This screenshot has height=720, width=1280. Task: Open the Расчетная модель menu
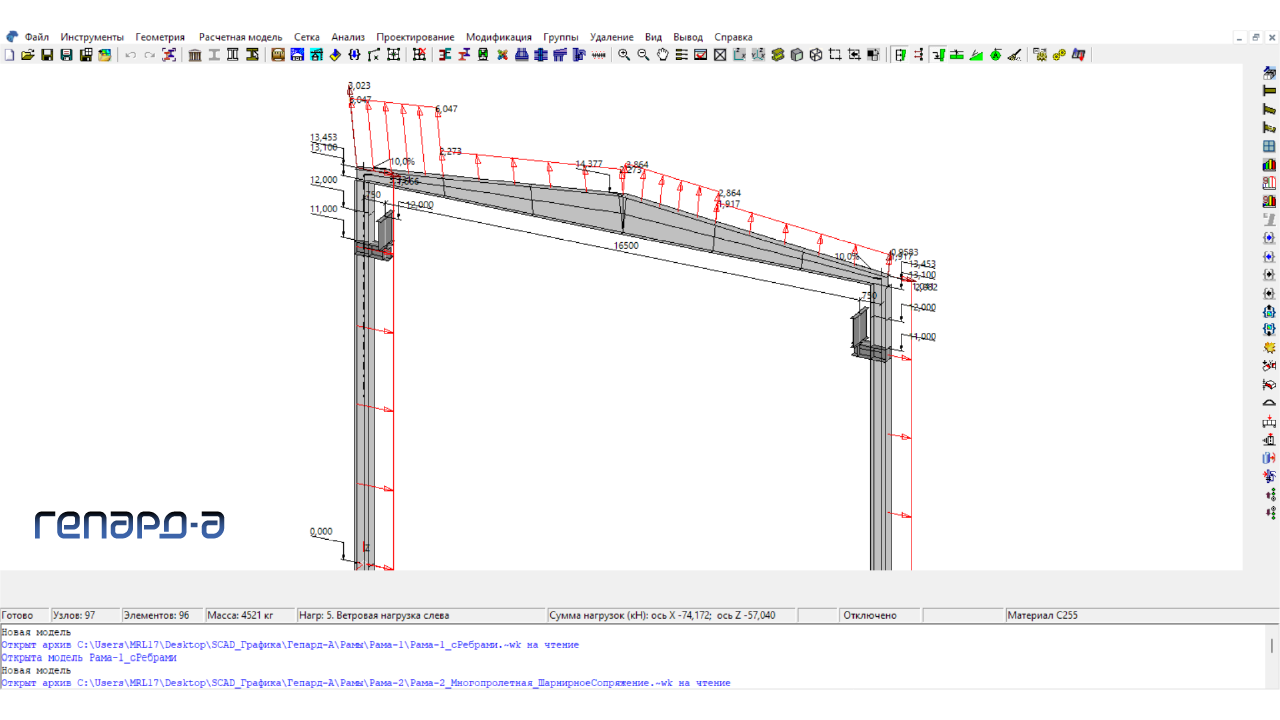click(x=240, y=37)
